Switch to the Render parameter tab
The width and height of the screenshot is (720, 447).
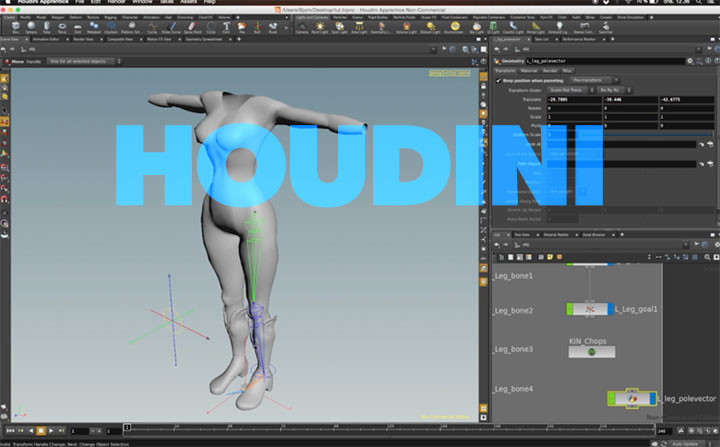pos(550,71)
